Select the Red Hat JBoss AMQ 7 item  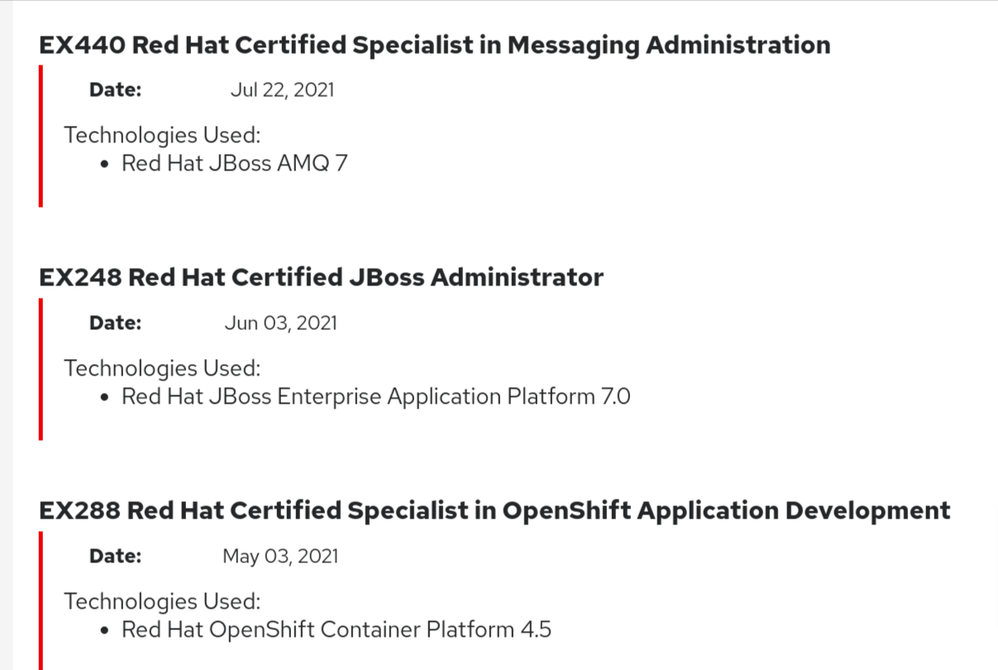pos(234,163)
